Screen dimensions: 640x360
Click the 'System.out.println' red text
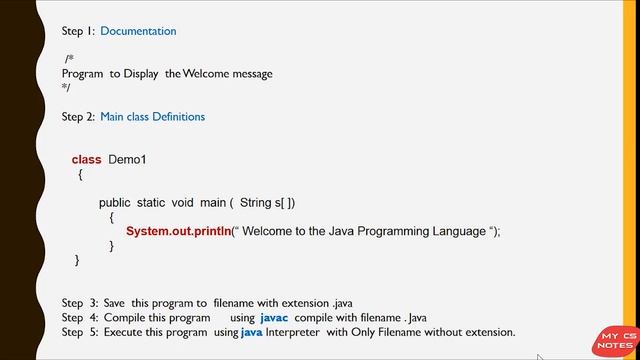tap(179, 231)
